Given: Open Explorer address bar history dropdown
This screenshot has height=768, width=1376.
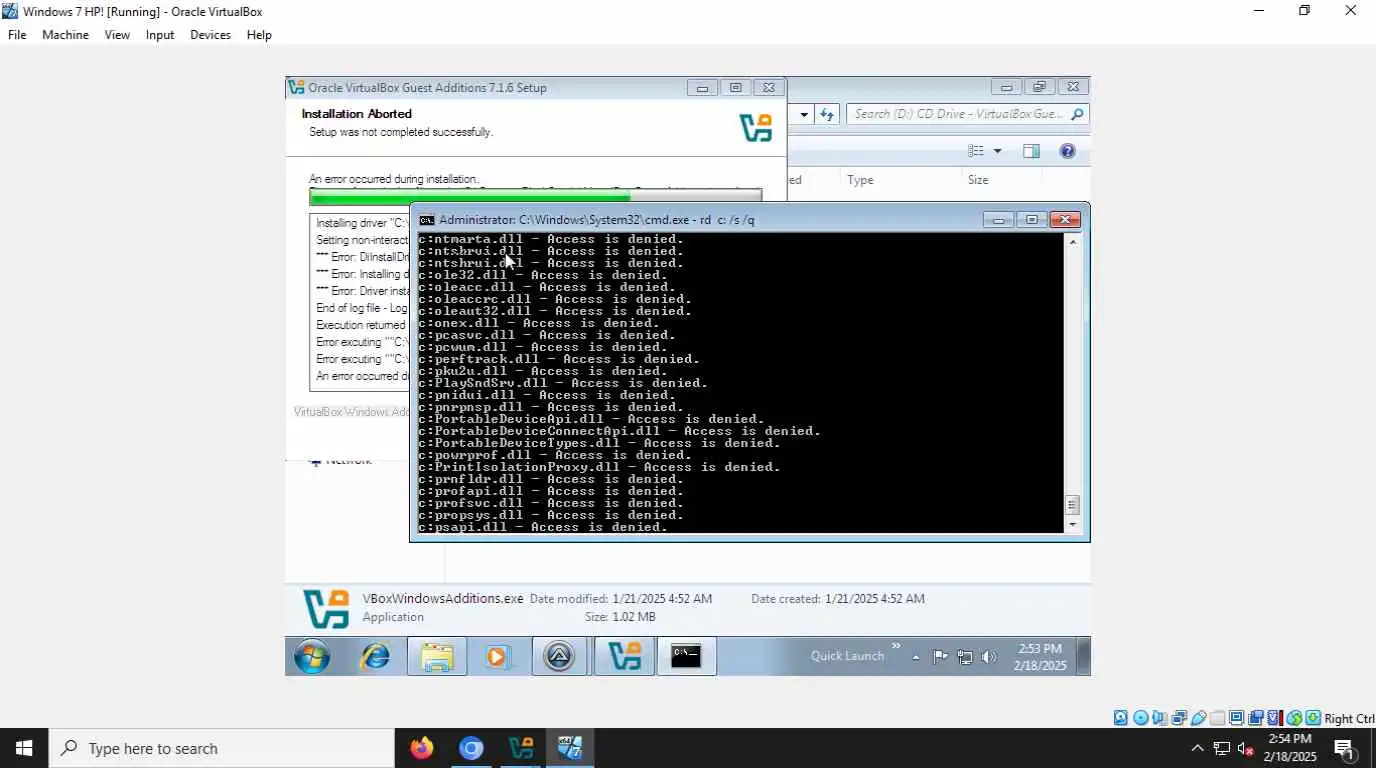Looking at the screenshot, I should [803, 114].
